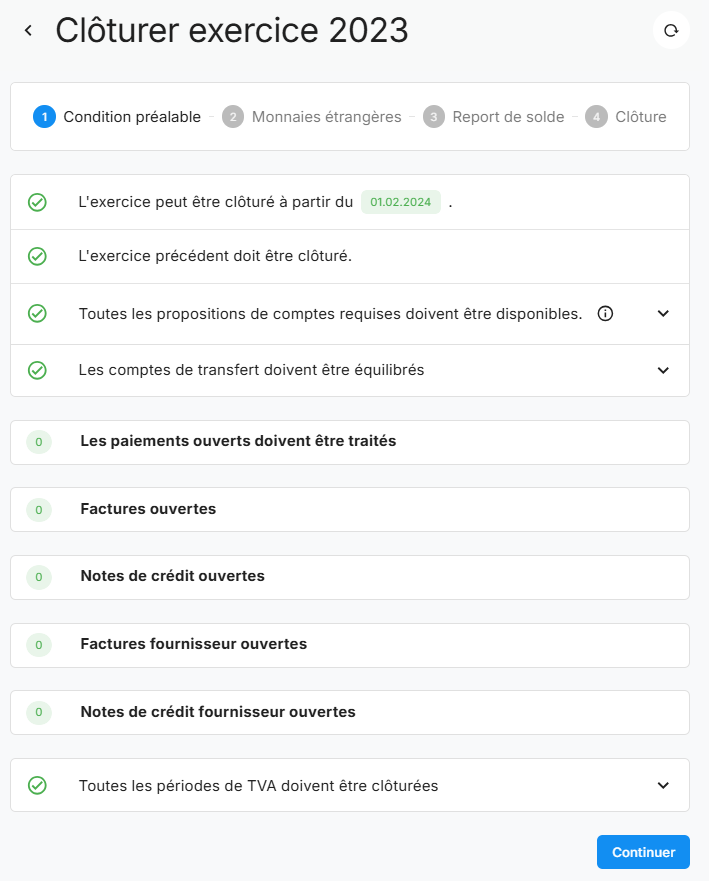Screen dimensions: 709x881
Task: Click green checkmark for transfer accounts
Action: 37,370
